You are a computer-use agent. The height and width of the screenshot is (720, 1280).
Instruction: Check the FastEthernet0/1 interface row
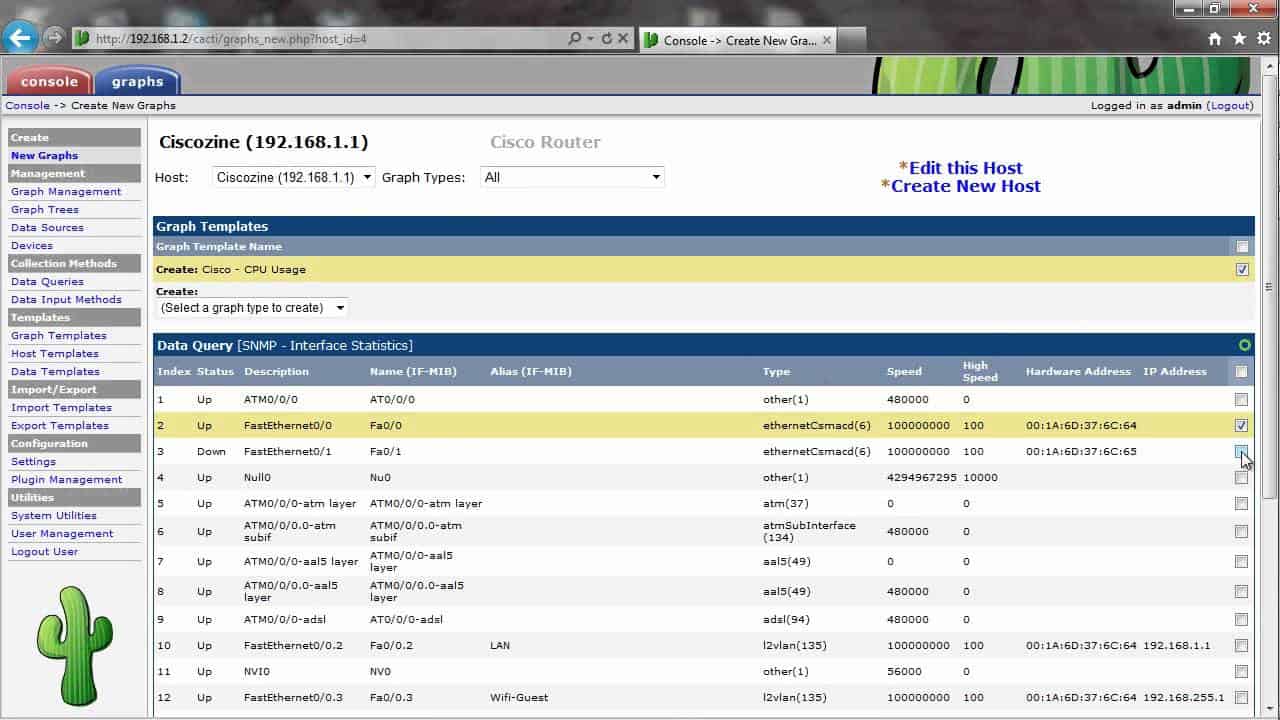(x=1241, y=451)
